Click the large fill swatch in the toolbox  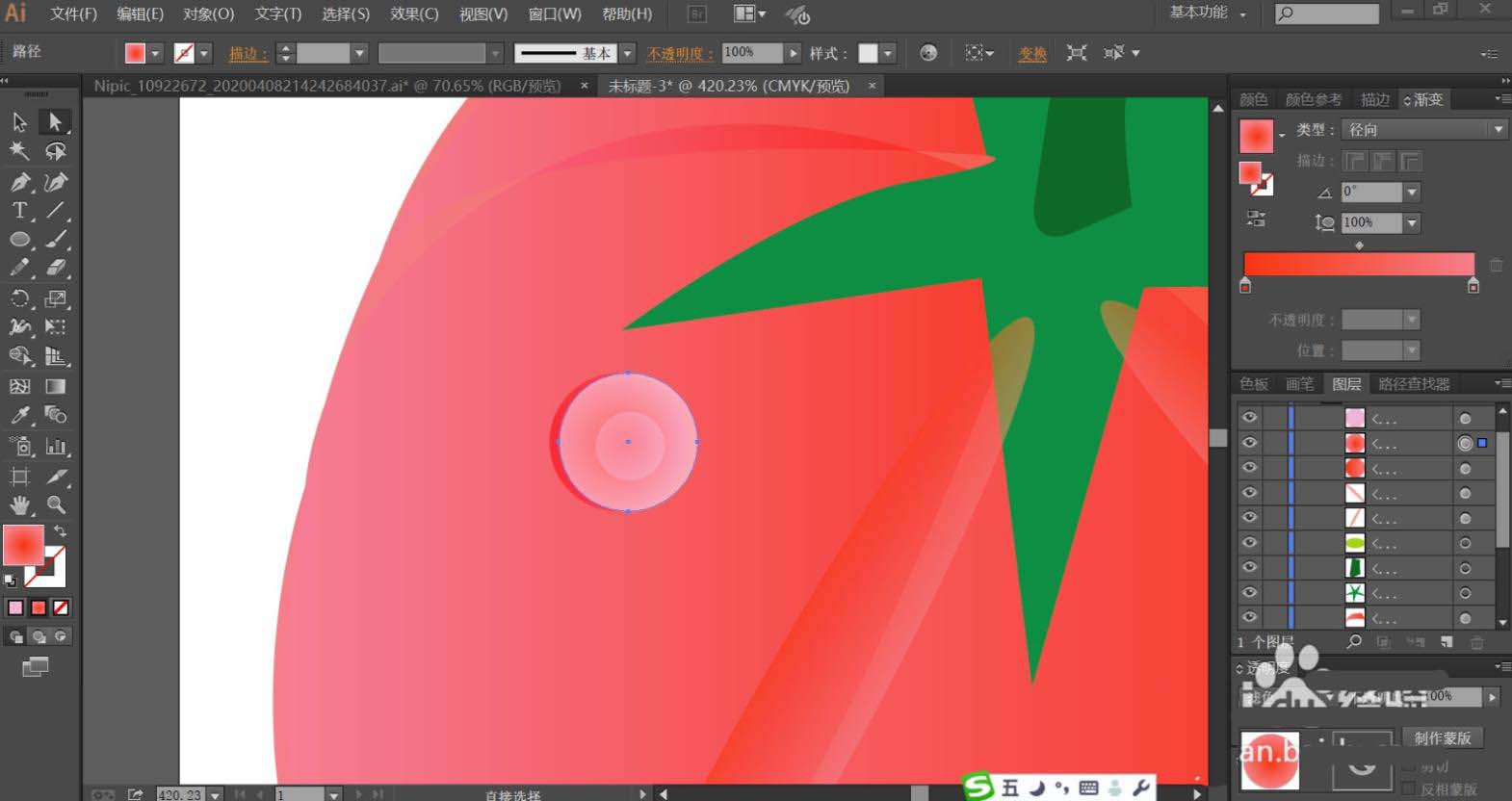click(x=23, y=545)
